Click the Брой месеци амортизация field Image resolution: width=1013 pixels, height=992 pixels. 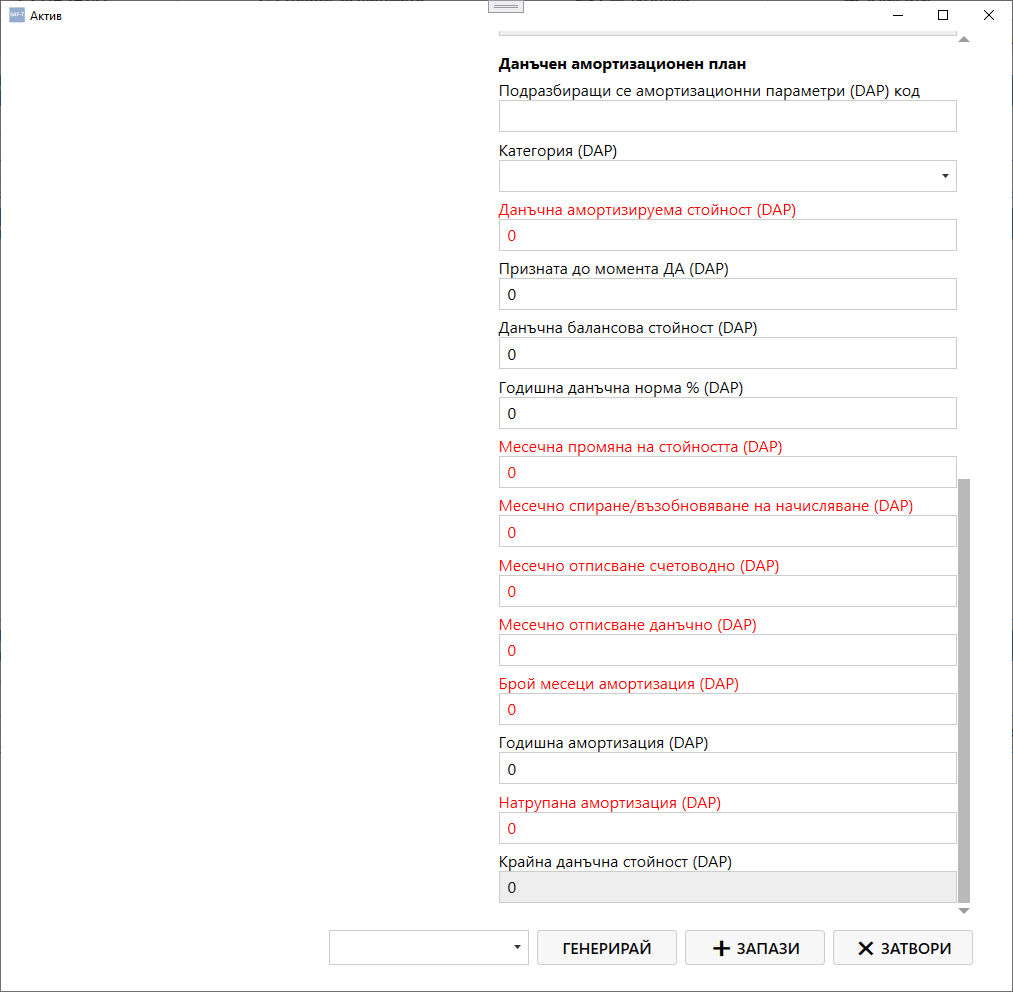coord(727,710)
